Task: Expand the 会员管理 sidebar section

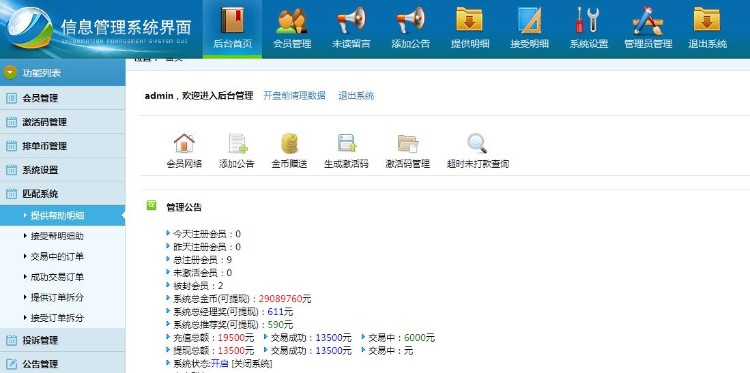Action: point(63,98)
